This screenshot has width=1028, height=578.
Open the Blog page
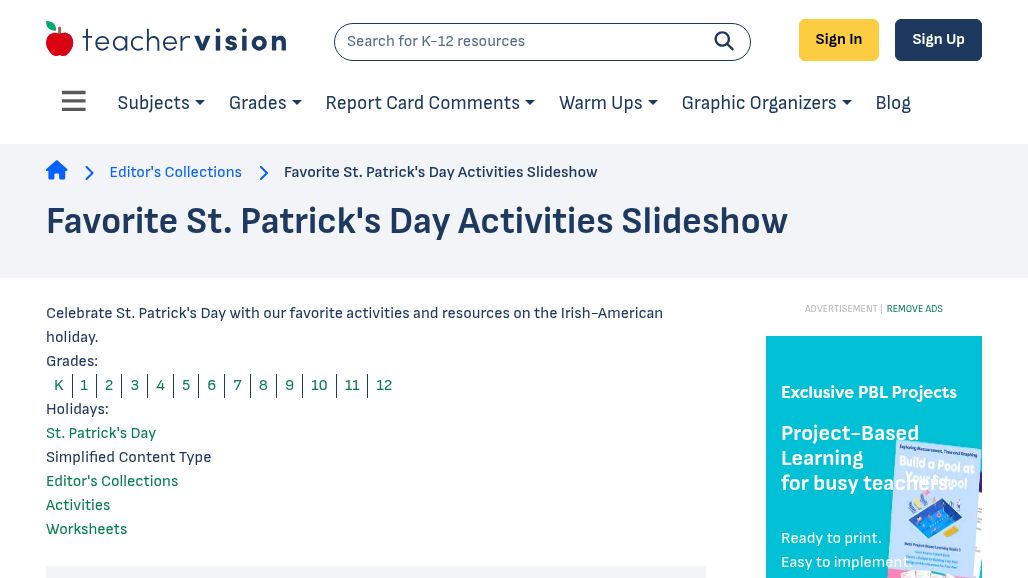(x=892, y=103)
